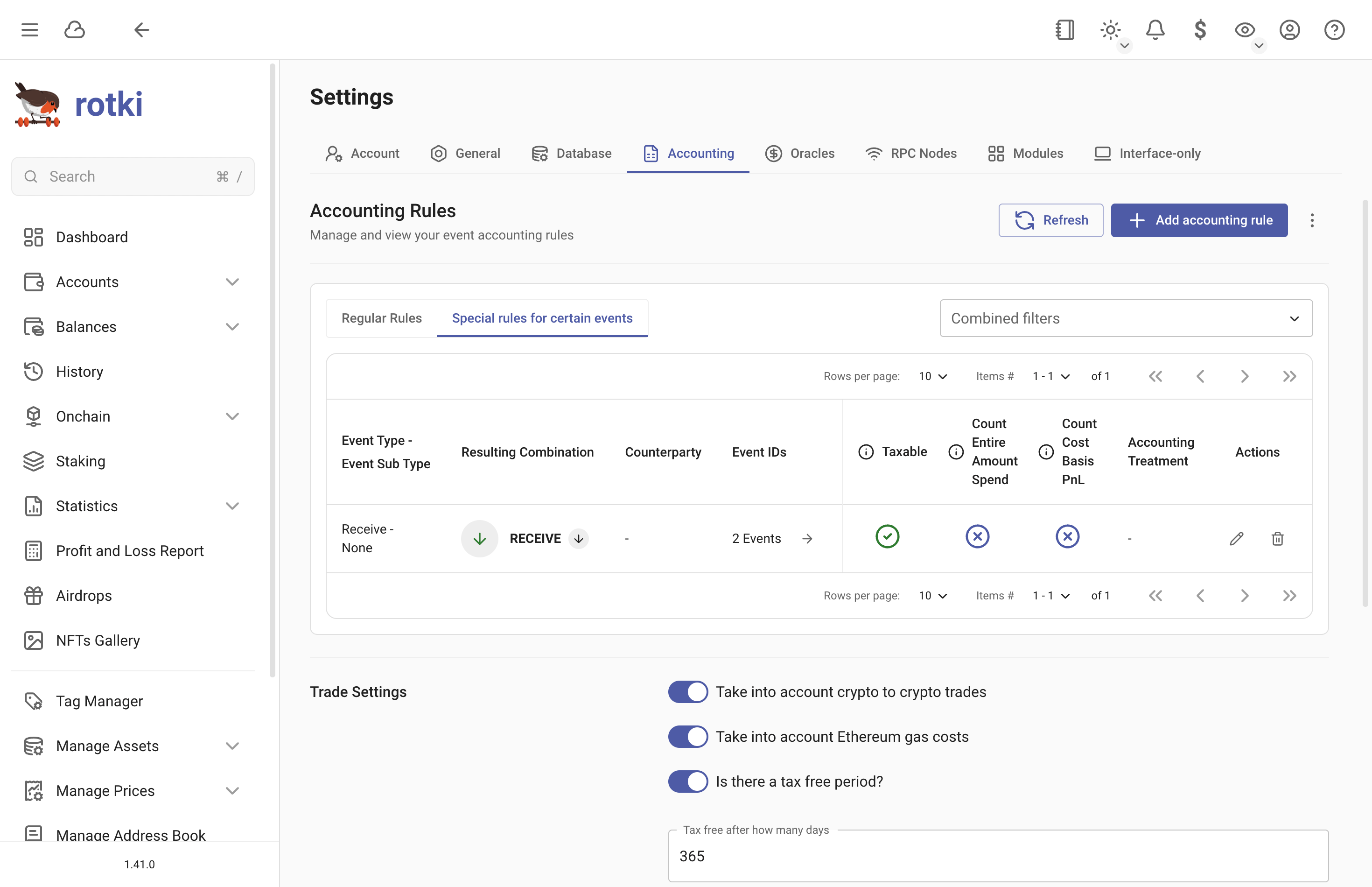Toggle the tax free period switch
This screenshot has height=887, width=1372.
pos(687,781)
